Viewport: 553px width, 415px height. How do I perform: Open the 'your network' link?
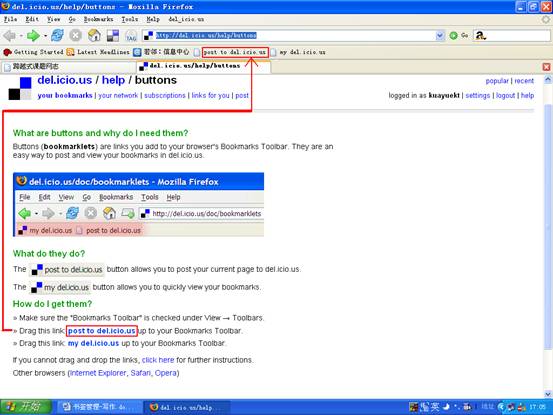click(x=118, y=95)
